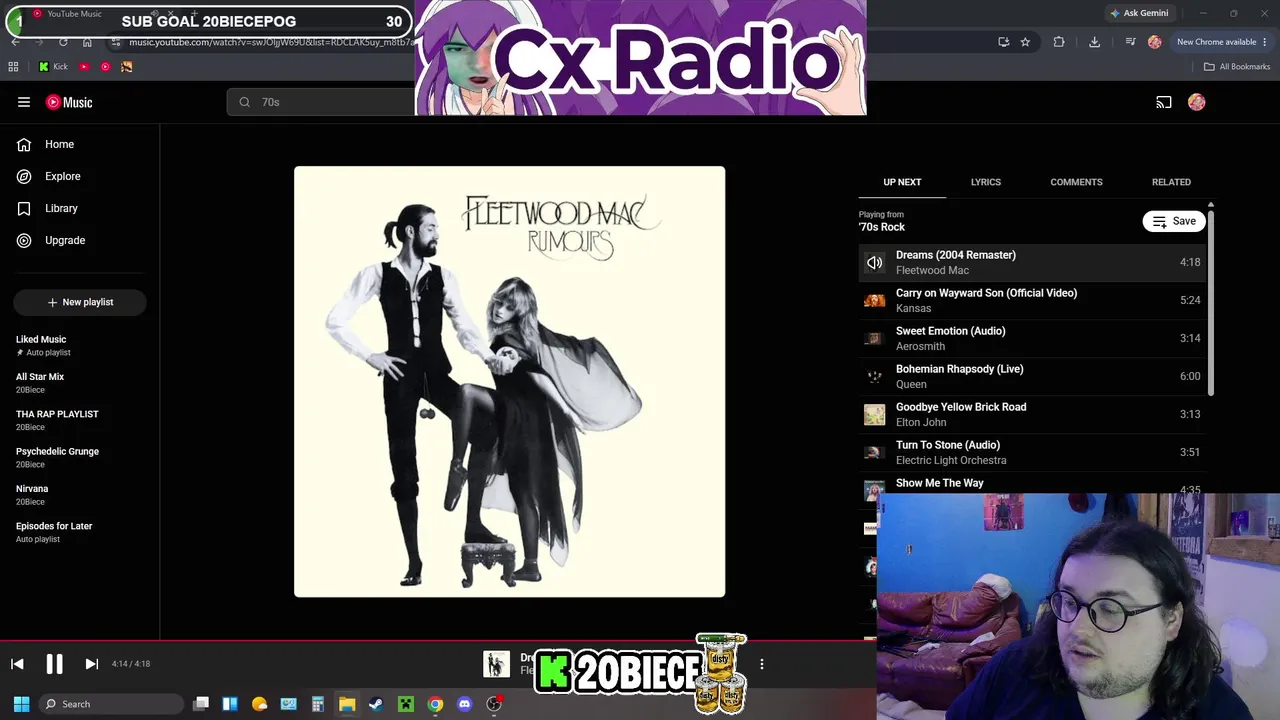Open the Kick bookmark

pyautogui.click(x=53, y=67)
